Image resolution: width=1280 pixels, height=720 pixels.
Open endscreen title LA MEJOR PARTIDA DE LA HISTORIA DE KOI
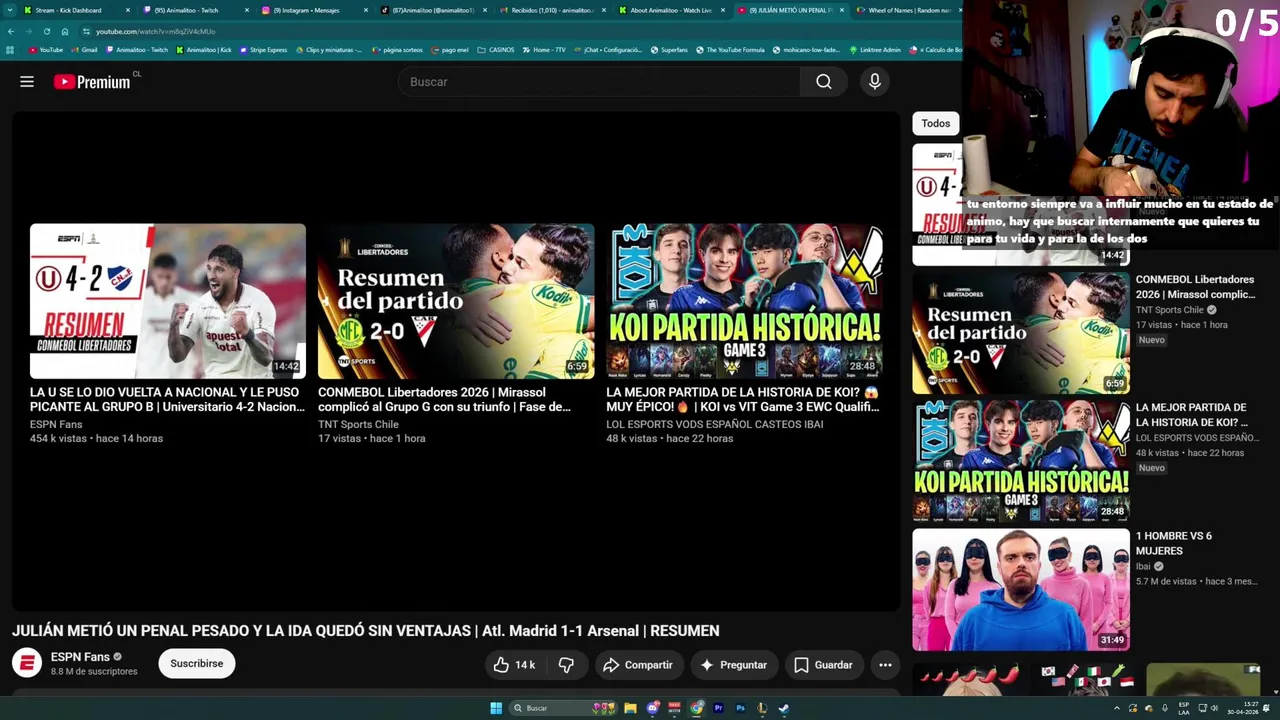pos(743,400)
